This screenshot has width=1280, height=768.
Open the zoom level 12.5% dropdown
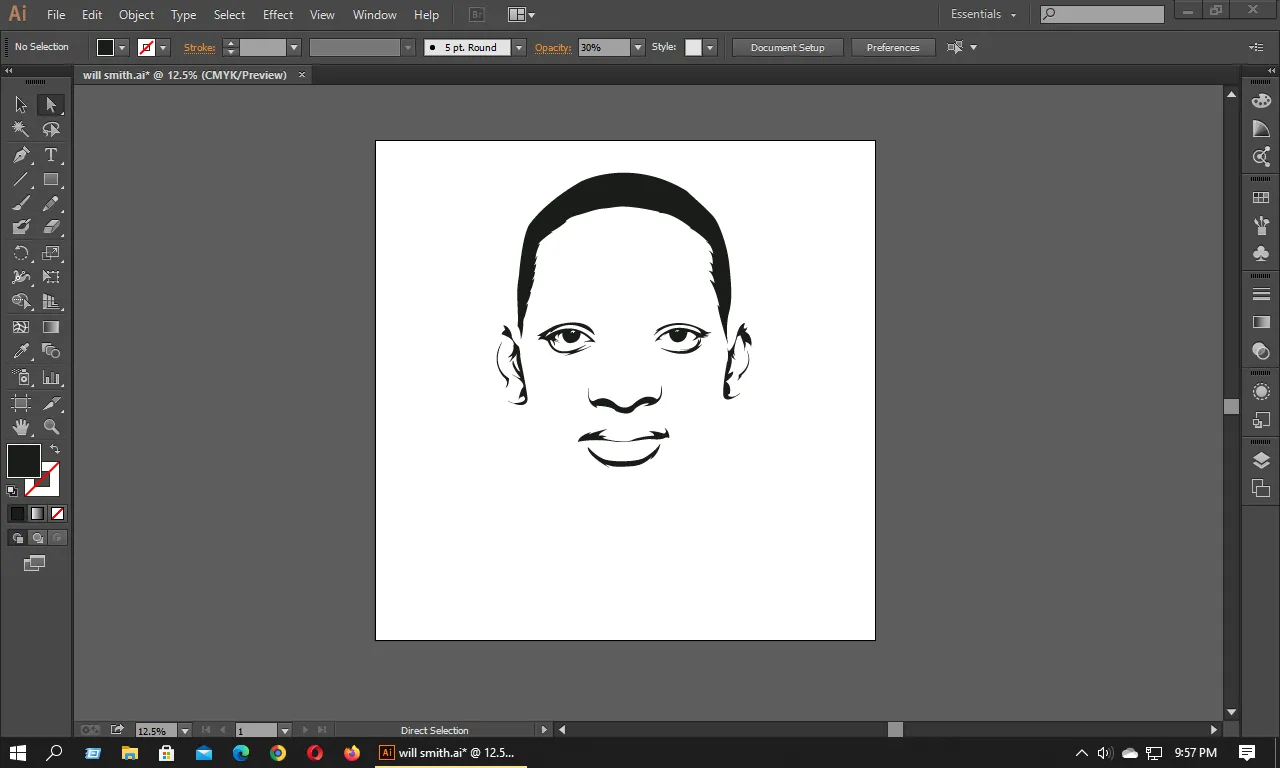(184, 731)
